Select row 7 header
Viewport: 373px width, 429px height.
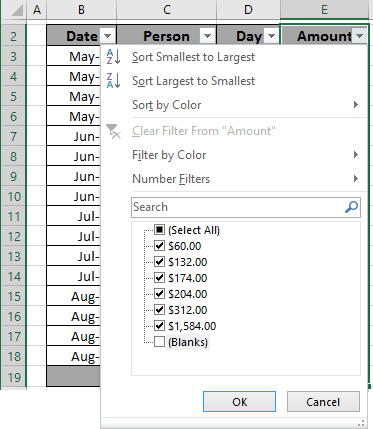click(x=13, y=136)
